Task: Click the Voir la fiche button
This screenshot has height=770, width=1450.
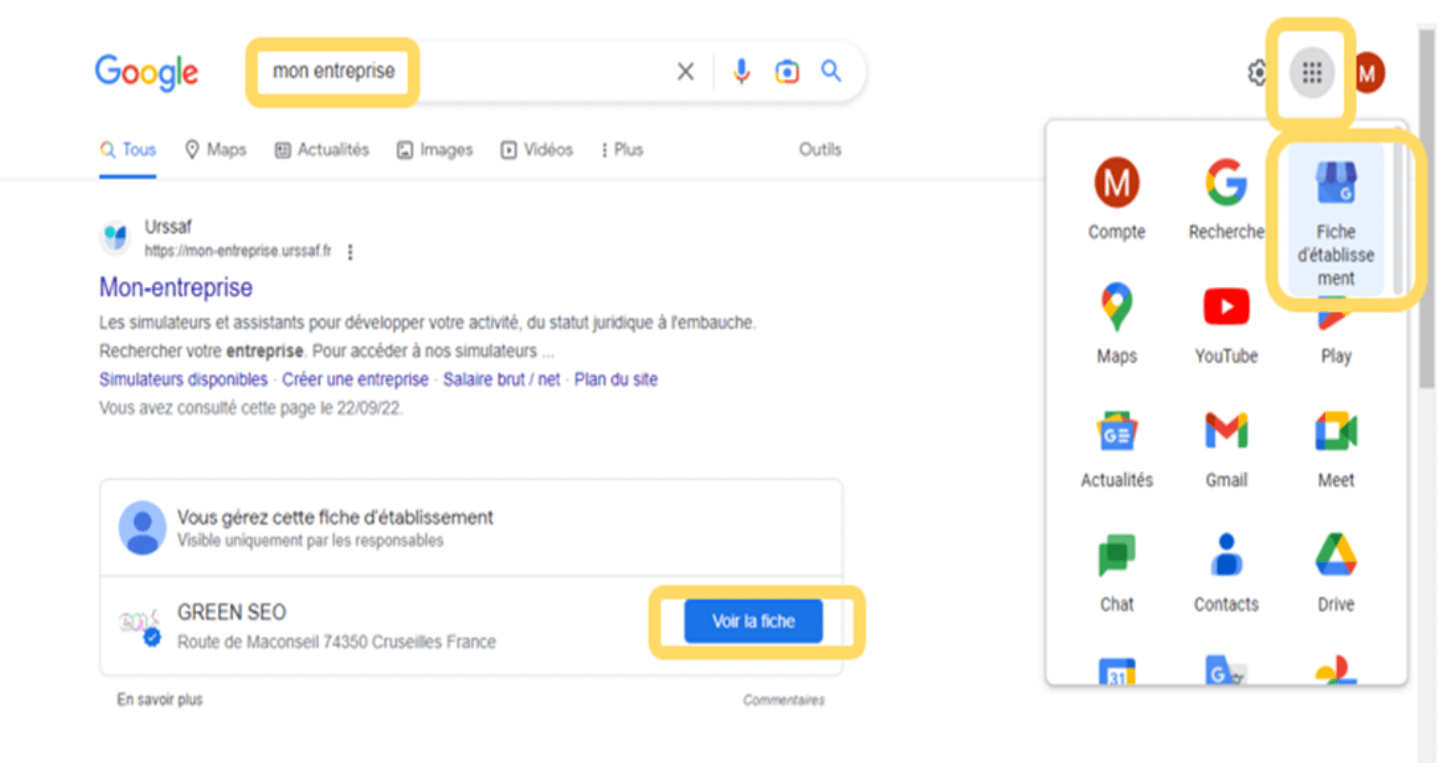Action: (753, 621)
